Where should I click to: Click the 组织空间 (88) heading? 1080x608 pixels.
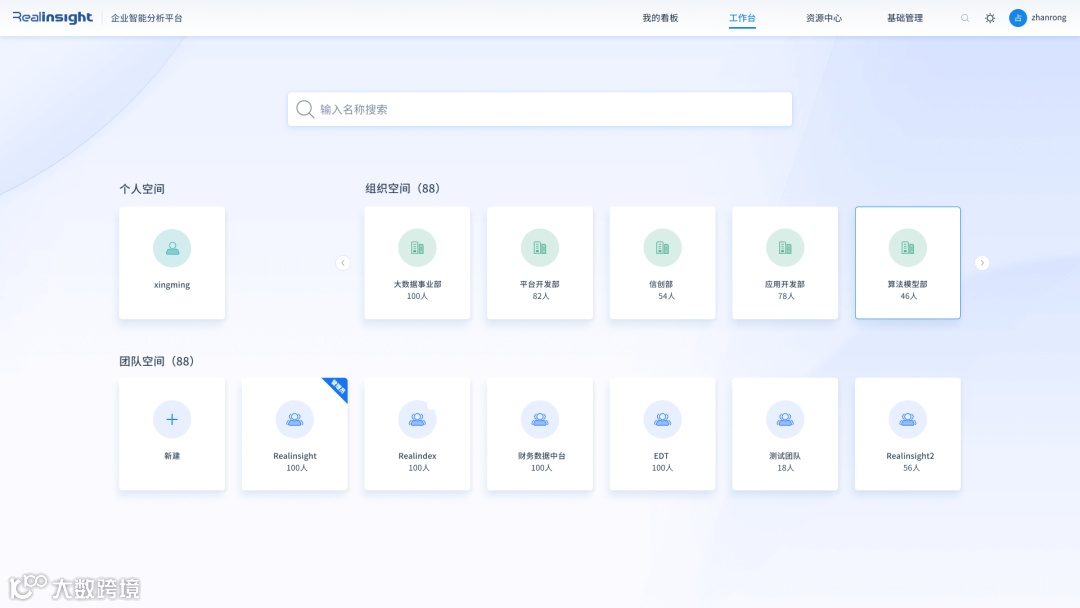click(x=403, y=189)
